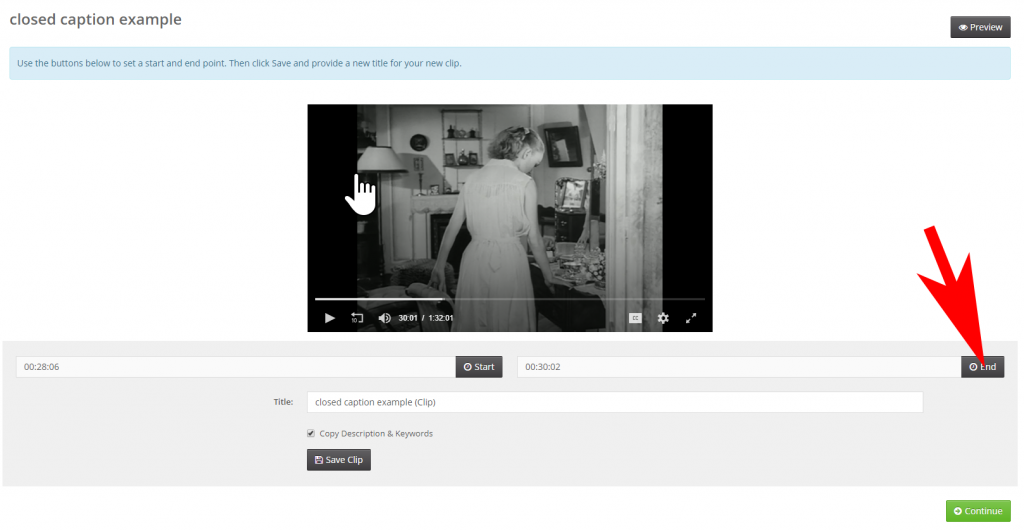
Task: Uncheck Copy Description & Keywords
Action: click(311, 433)
